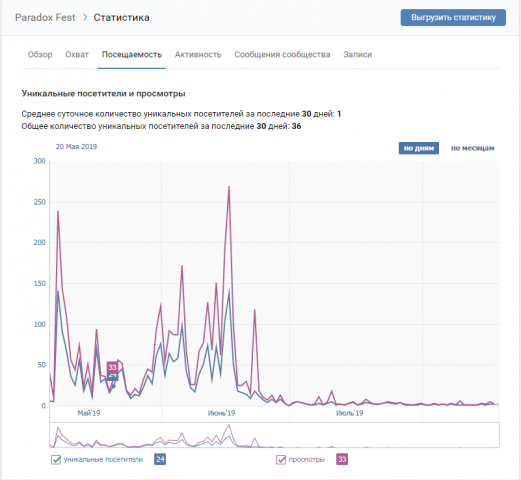This screenshot has height=480, width=521.
Task: Switch to the Охват tab
Action: 77,54
